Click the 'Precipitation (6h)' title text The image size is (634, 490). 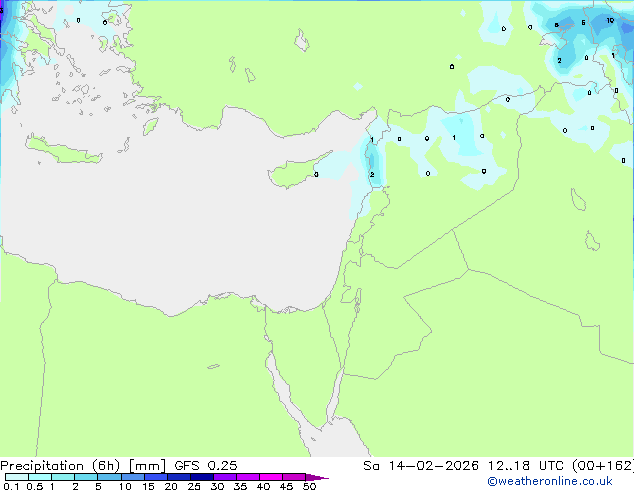pos(60,466)
